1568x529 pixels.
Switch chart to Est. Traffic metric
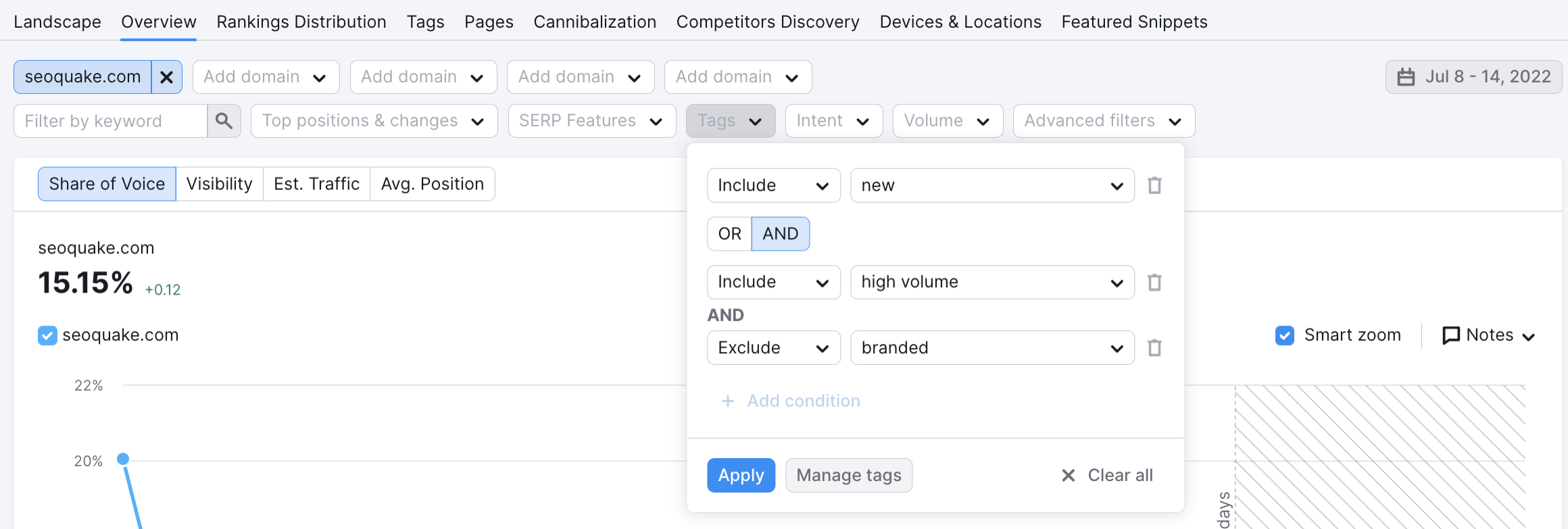316,184
